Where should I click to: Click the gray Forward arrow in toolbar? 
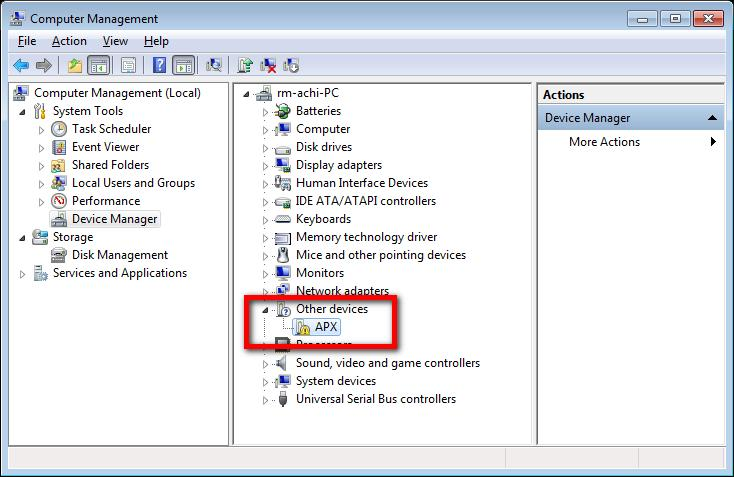pyautogui.click(x=44, y=65)
